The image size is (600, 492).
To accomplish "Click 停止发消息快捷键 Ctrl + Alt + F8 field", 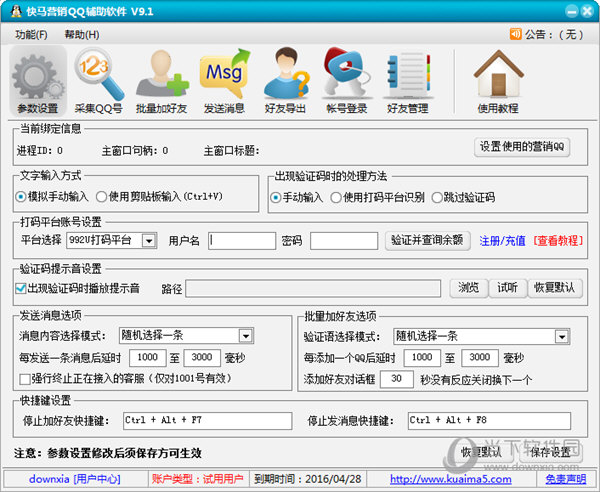I will tap(489, 421).
